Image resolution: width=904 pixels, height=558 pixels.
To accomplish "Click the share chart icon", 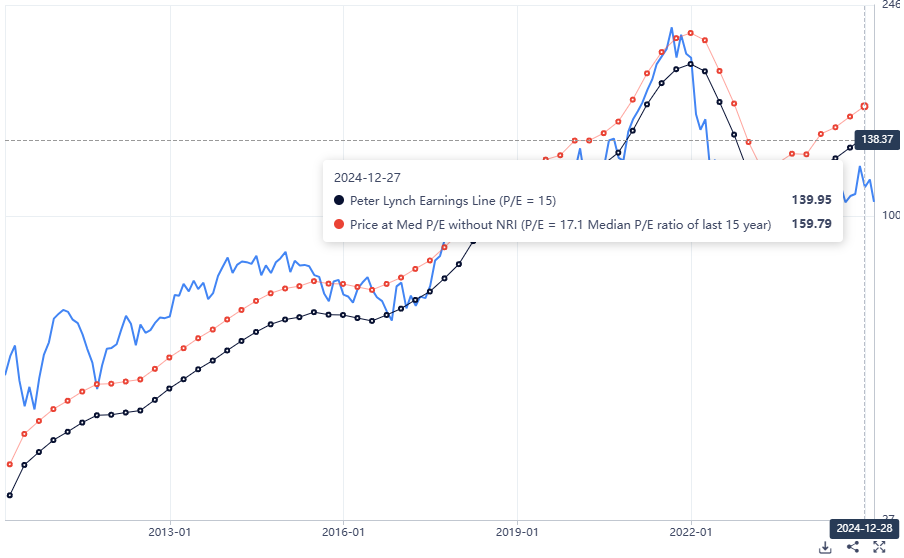I will (x=853, y=547).
